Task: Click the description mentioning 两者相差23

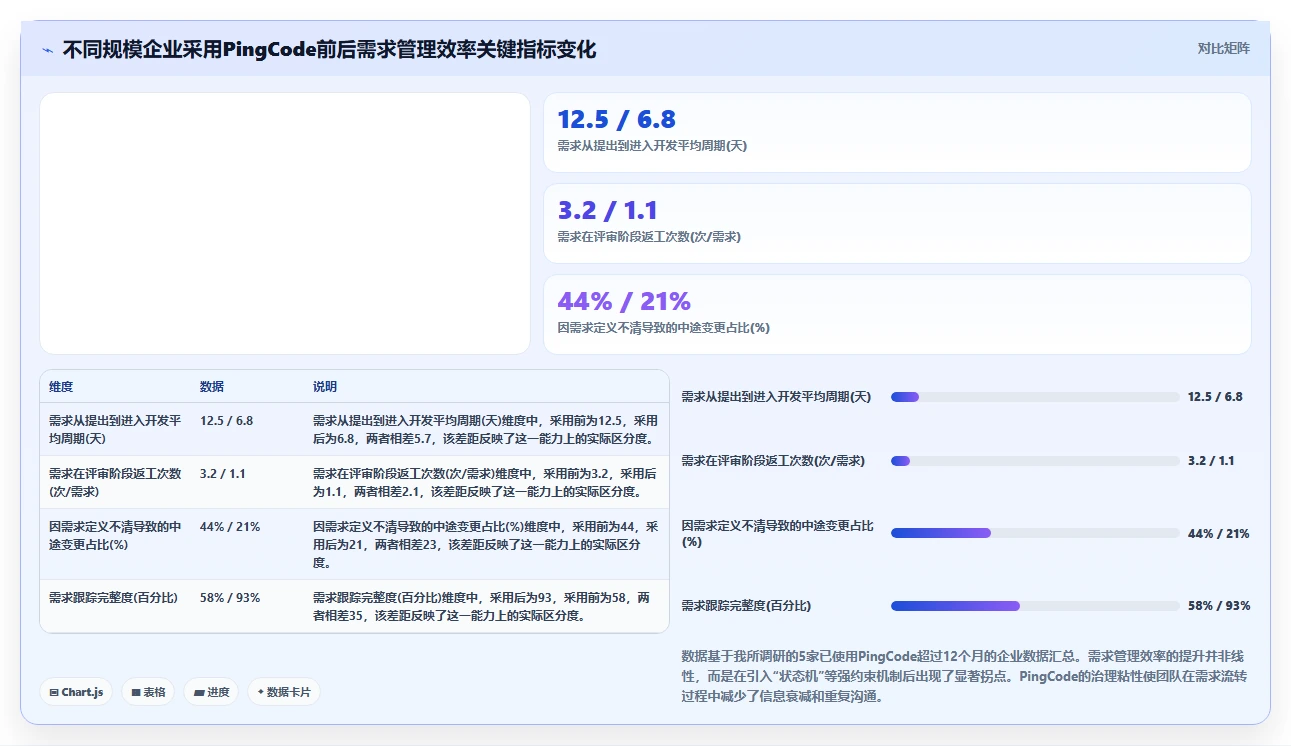Action: click(x=485, y=544)
